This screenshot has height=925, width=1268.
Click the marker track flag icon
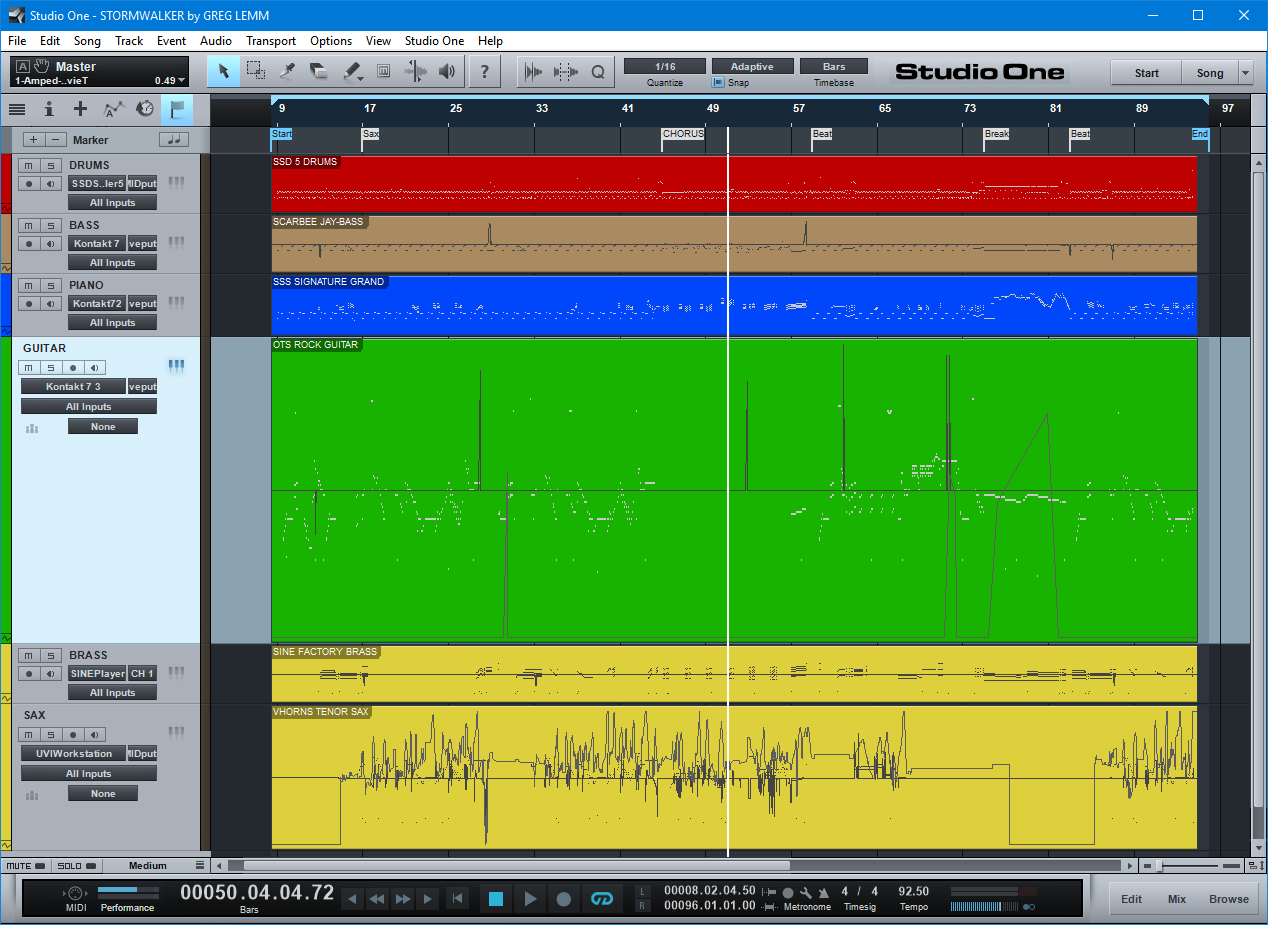click(177, 109)
